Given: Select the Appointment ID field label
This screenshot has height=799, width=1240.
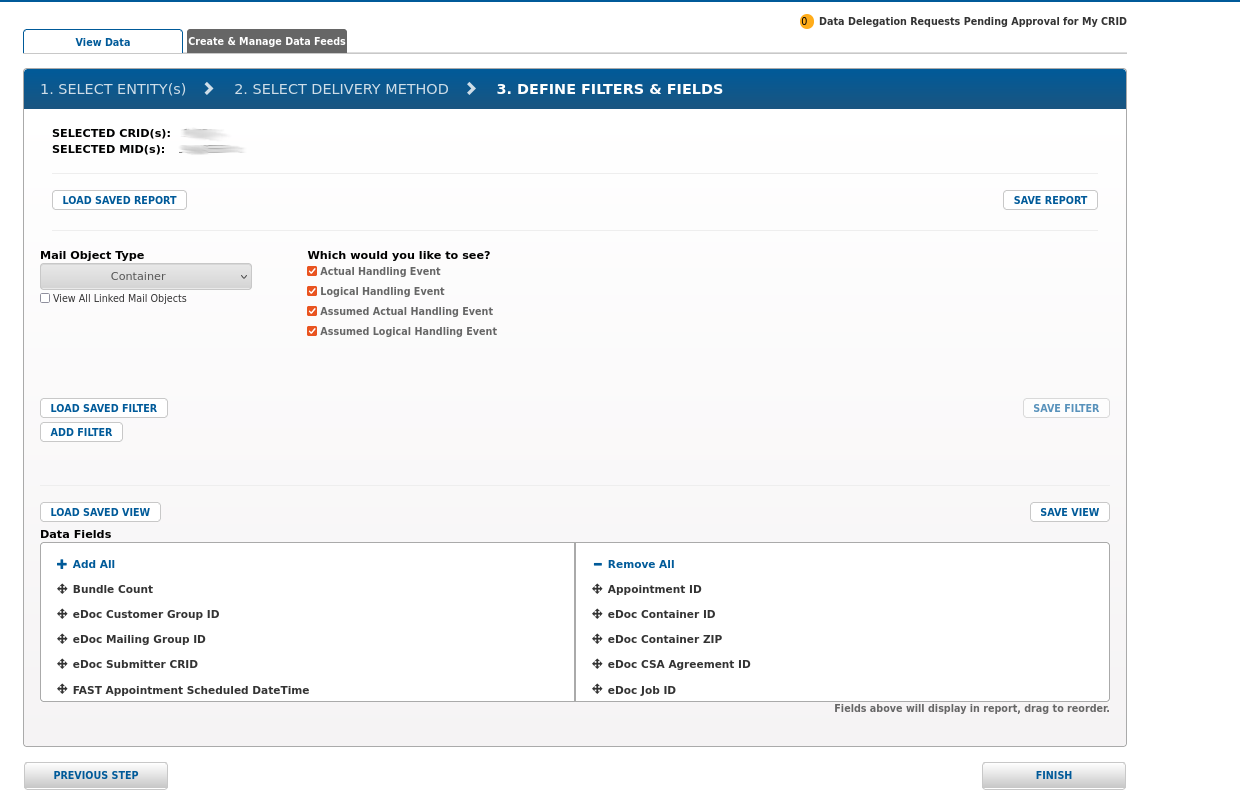Looking at the screenshot, I should tap(655, 590).
